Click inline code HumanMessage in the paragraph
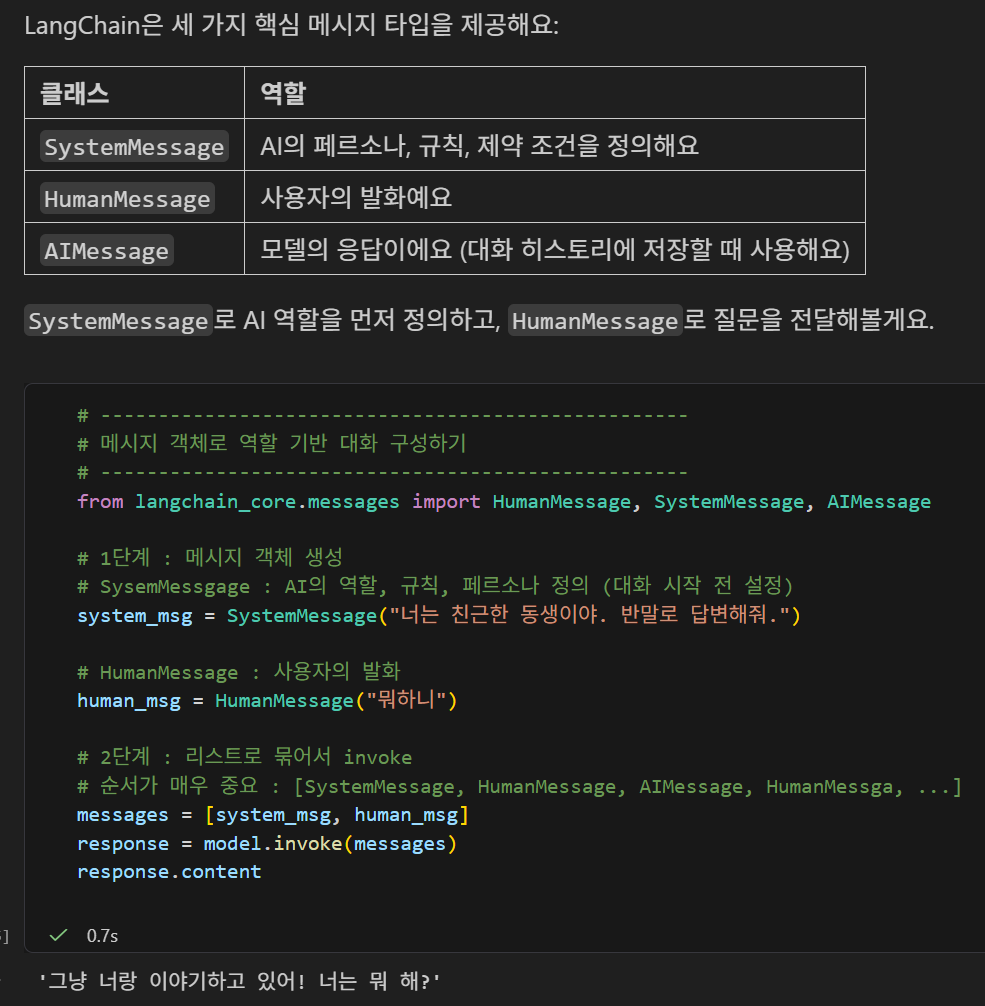The image size is (985, 1006). point(595,320)
